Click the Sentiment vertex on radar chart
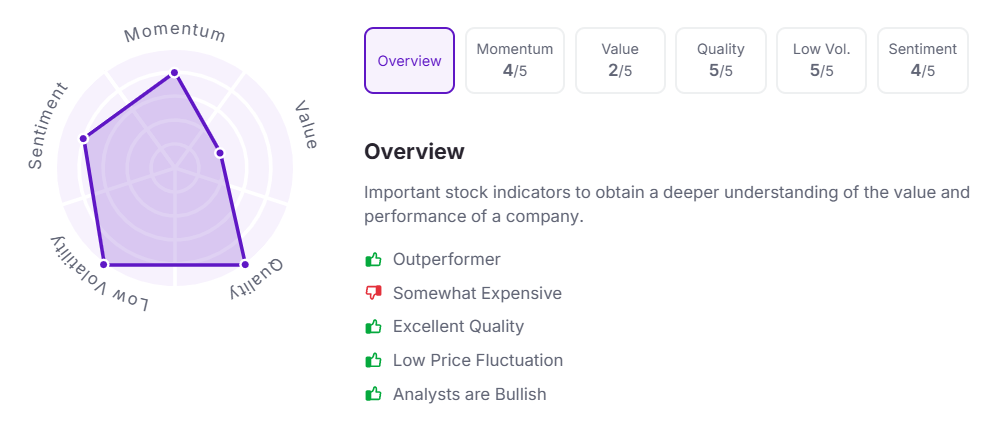 [84, 138]
